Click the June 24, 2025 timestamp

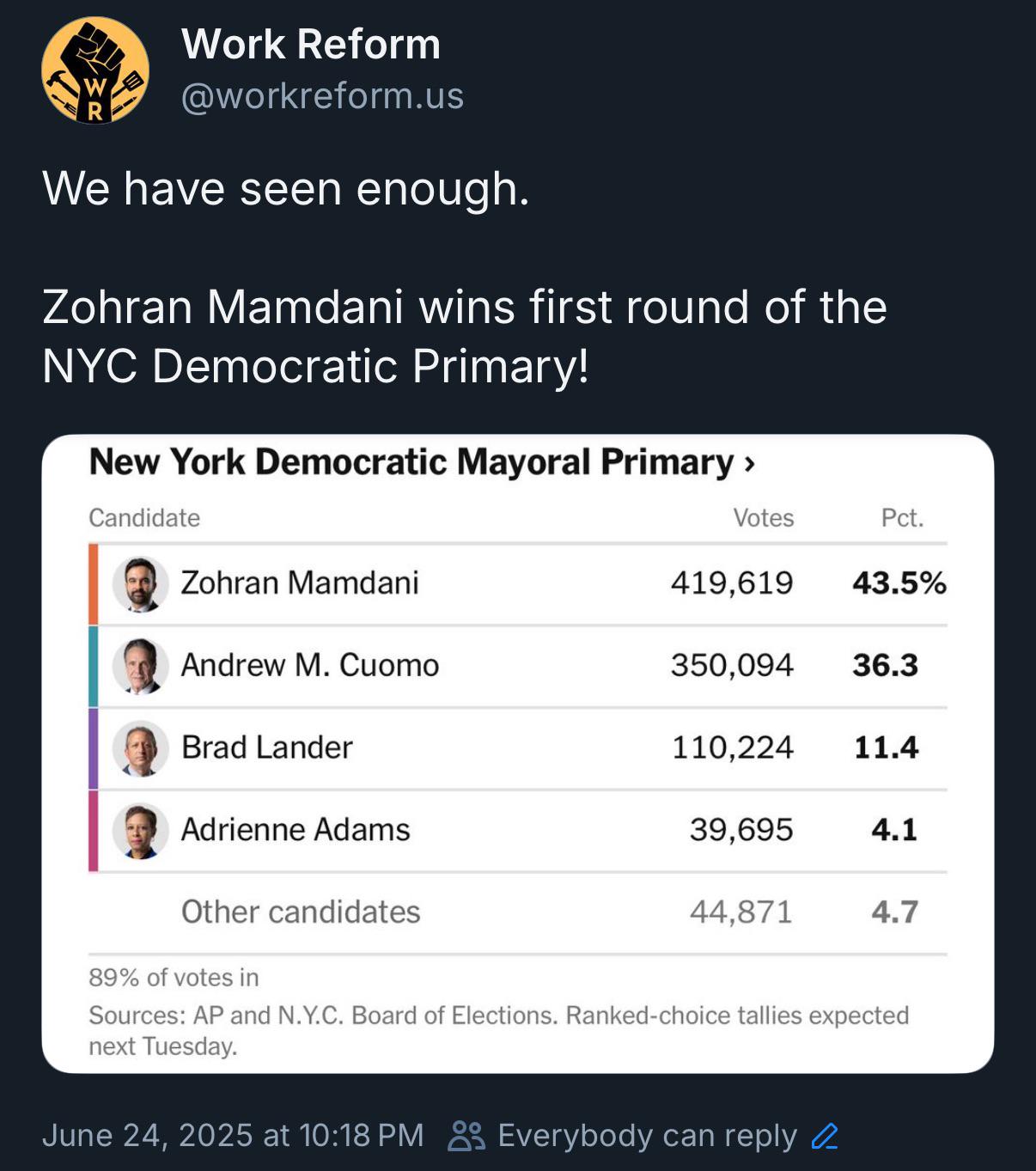[x=233, y=1136]
